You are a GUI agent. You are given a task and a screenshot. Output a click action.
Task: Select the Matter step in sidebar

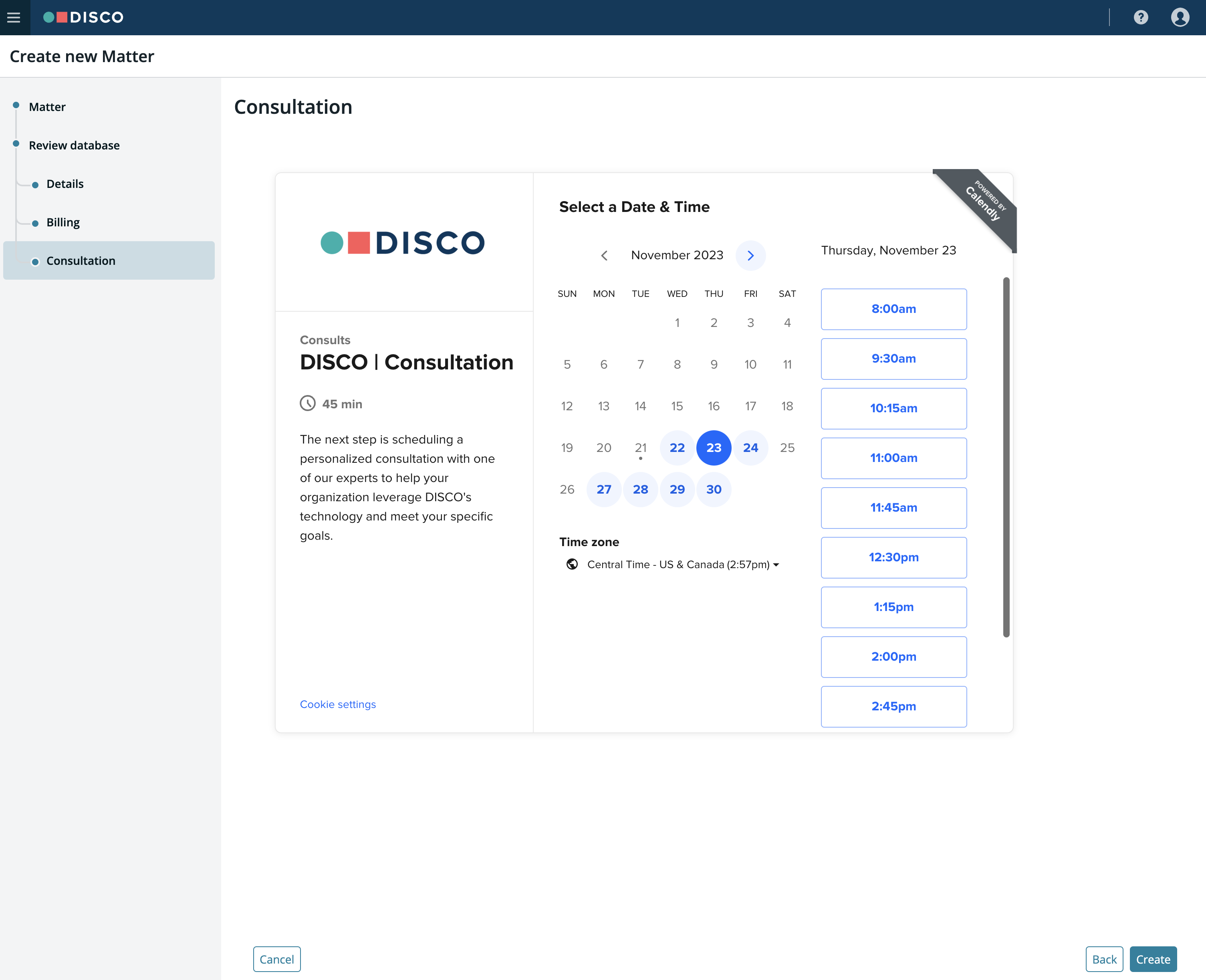pos(47,107)
